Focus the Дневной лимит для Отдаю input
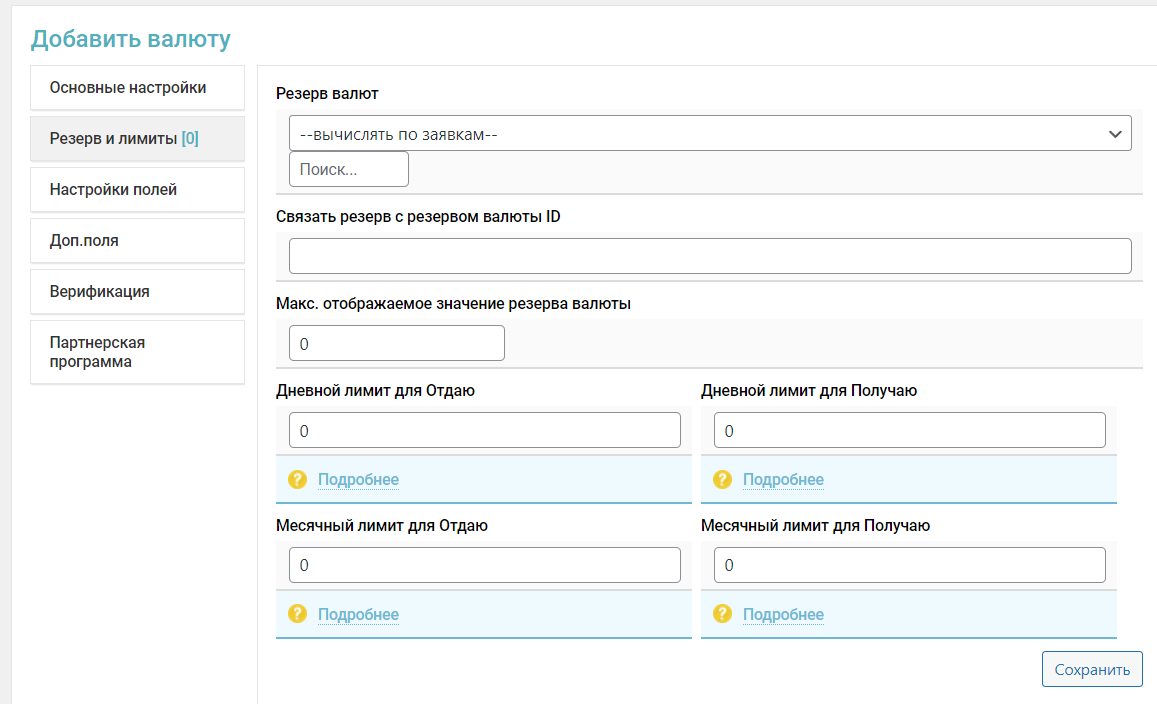The height and width of the screenshot is (704, 1157). (x=484, y=430)
